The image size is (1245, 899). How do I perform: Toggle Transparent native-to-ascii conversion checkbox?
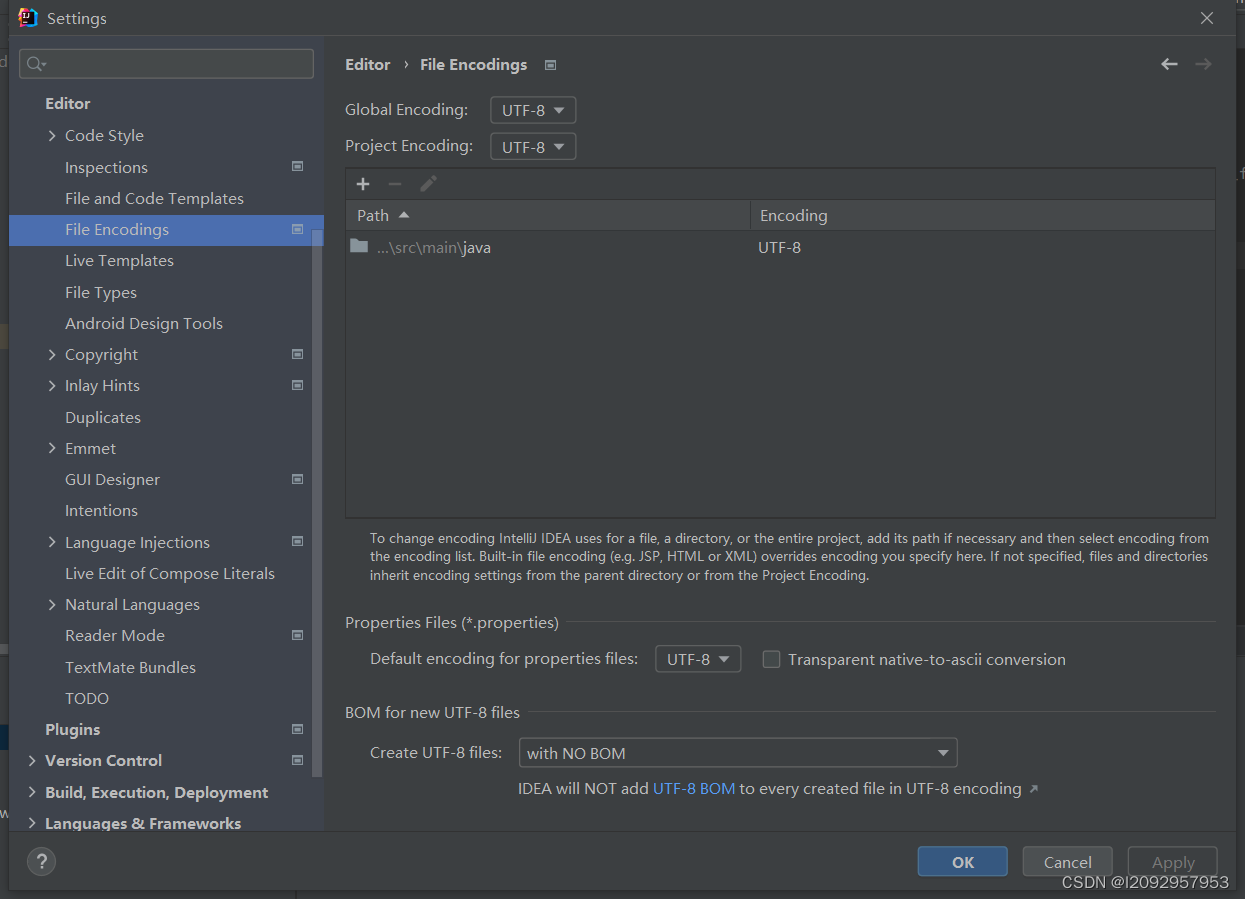click(771, 659)
